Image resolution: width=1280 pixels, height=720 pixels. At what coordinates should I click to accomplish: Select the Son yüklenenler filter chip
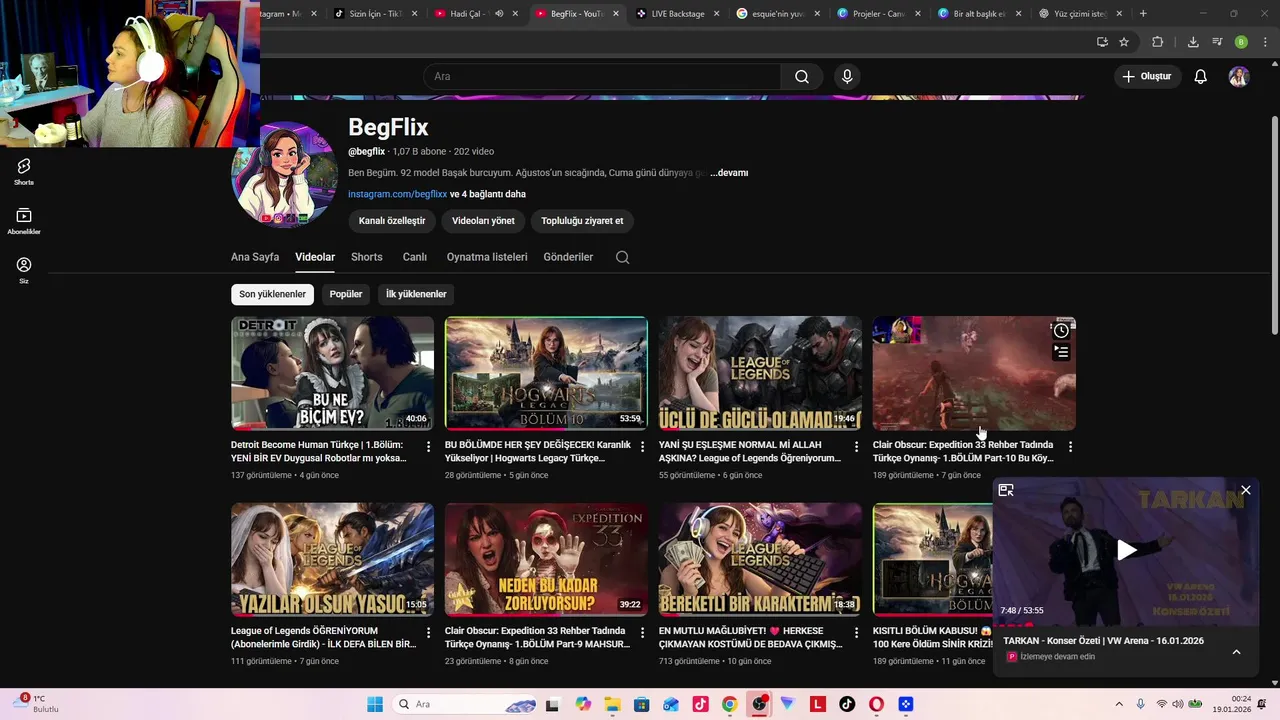(272, 294)
